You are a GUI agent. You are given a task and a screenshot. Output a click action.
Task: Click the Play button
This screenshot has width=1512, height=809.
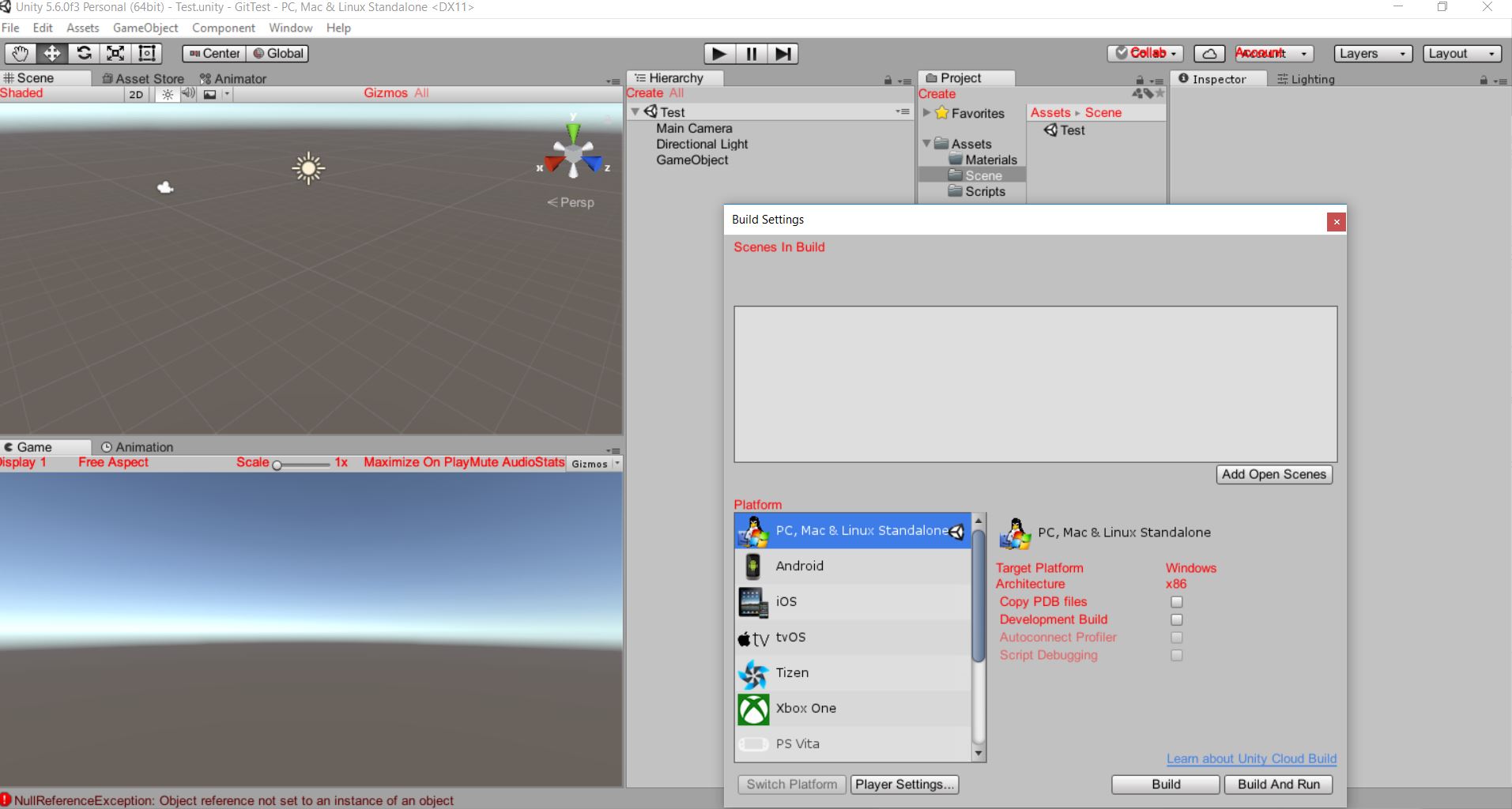coord(719,54)
